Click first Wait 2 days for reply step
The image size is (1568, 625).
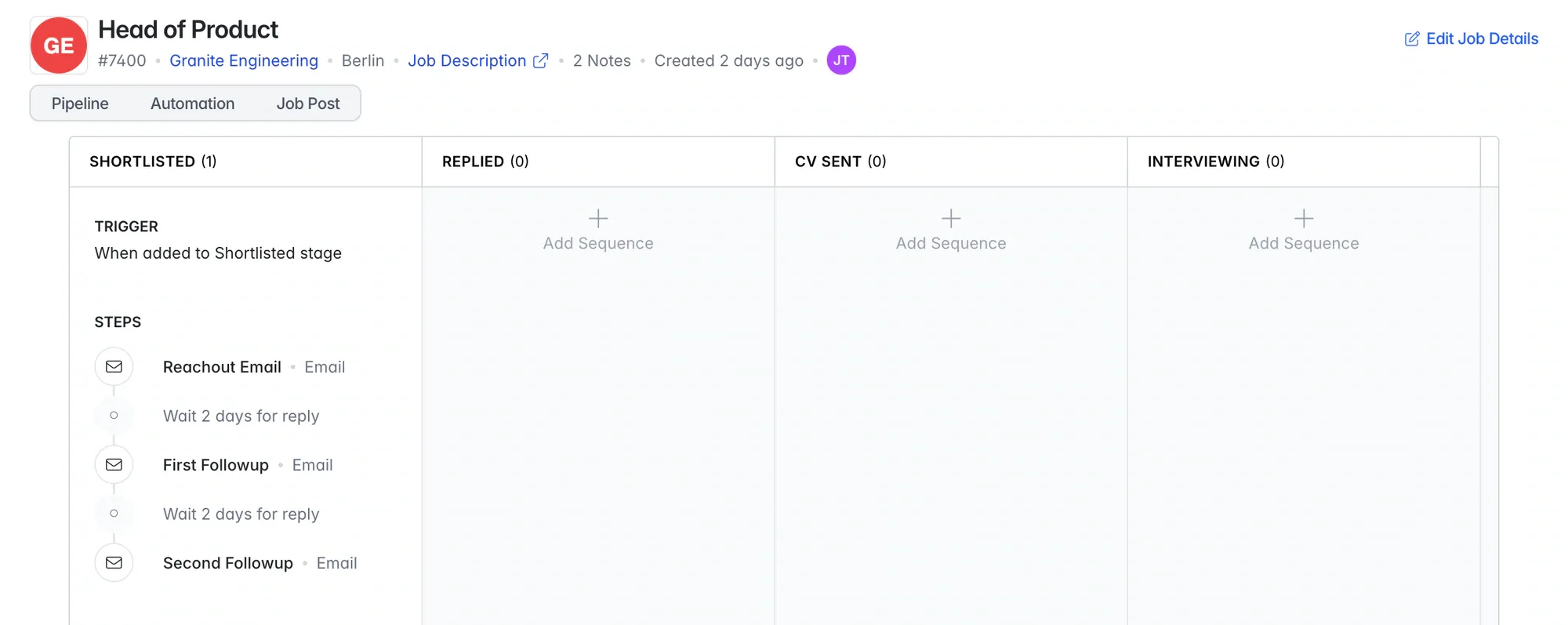[x=241, y=416]
